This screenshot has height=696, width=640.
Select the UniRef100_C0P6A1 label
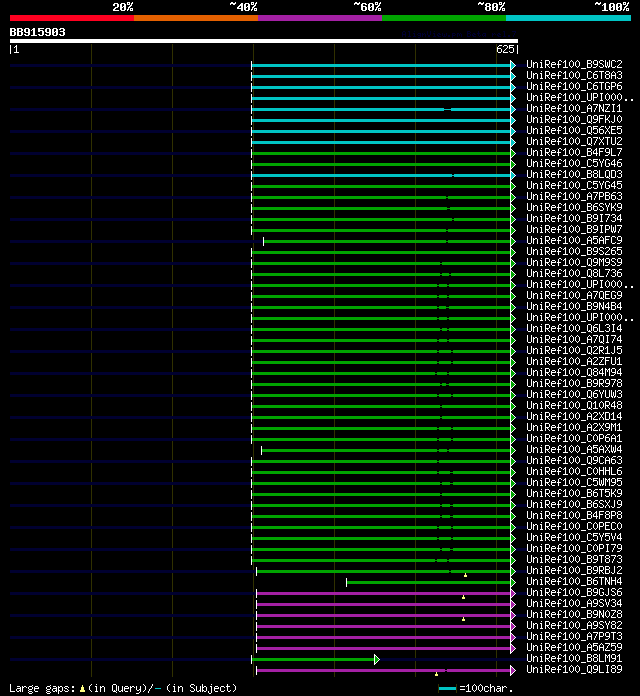tap(574, 438)
